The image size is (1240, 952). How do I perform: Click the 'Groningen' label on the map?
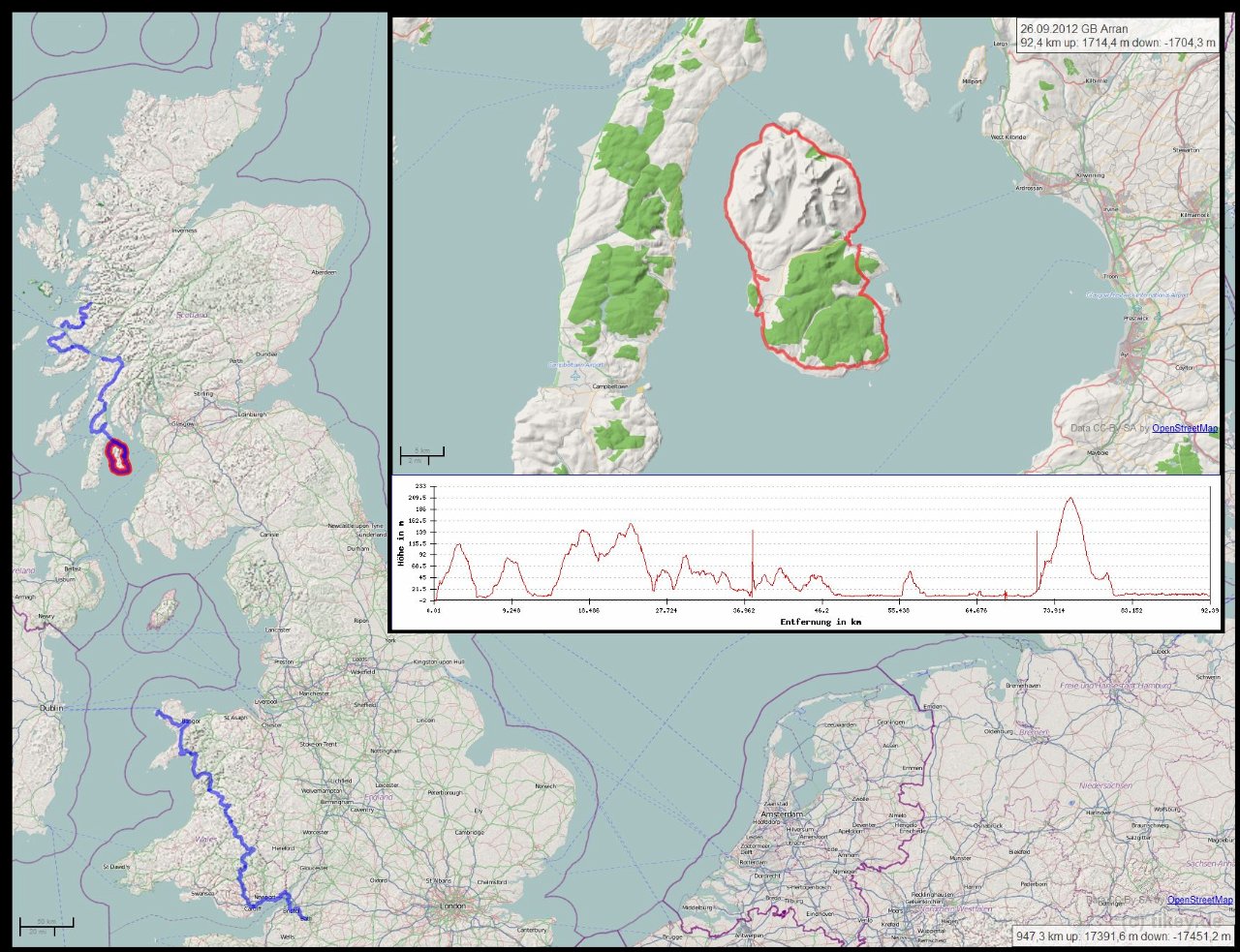pyautogui.click(x=891, y=722)
